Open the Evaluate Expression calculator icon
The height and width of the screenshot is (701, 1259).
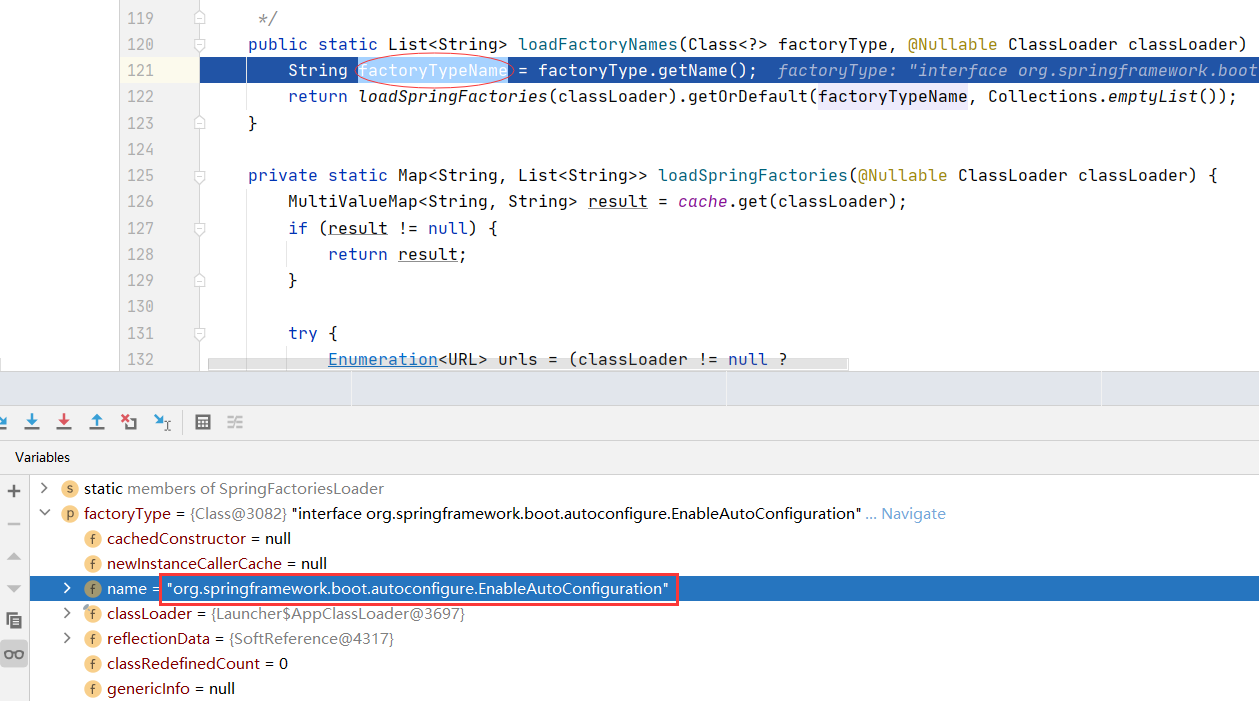click(x=203, y=422)
